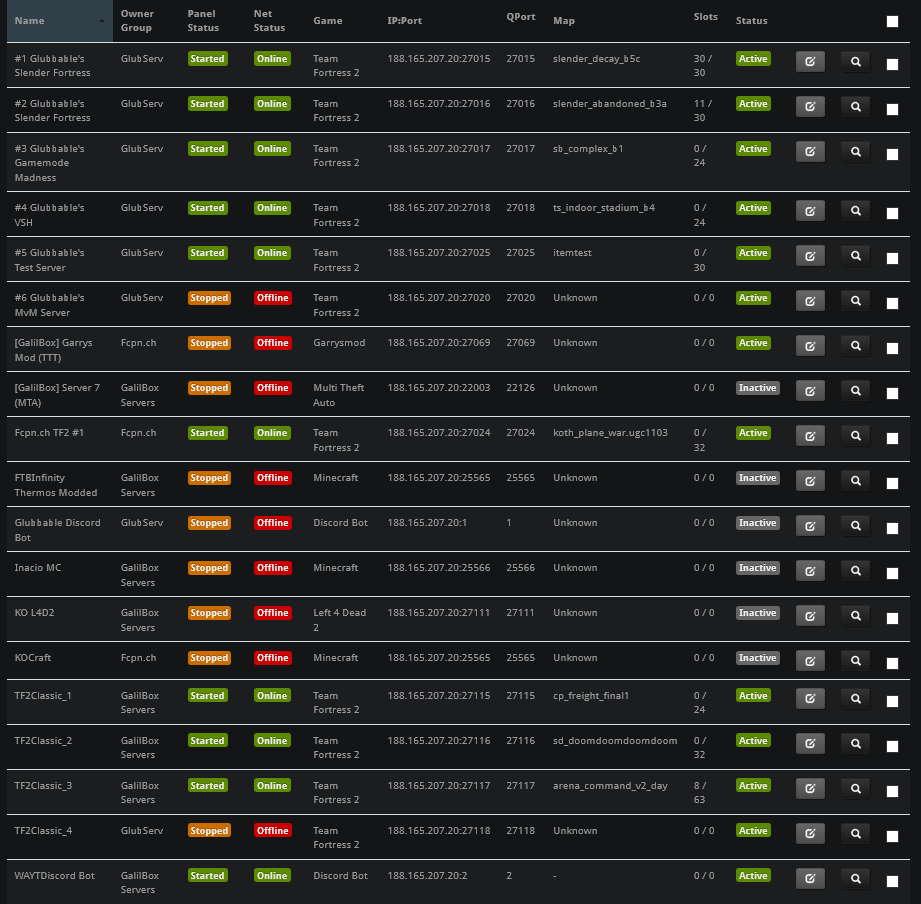921x904 pixels.
Task: Click magnifier for Glubbable Discord Bot
Action: [x=856, y=526]
